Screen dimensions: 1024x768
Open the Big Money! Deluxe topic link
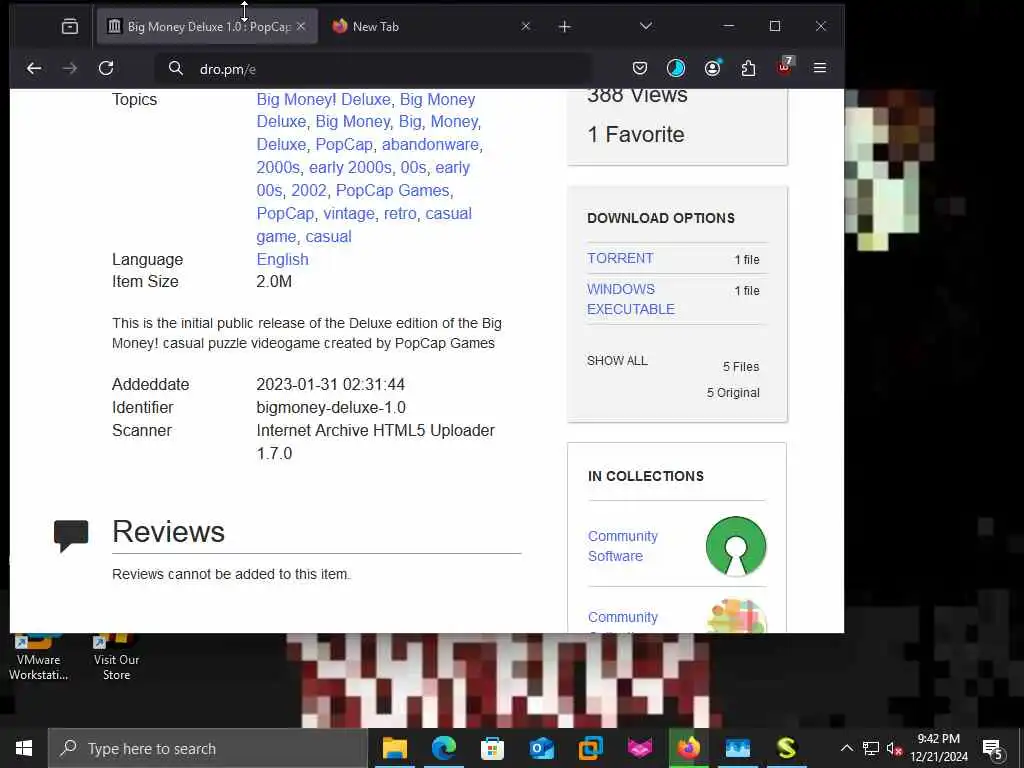(x=323, y=99)
